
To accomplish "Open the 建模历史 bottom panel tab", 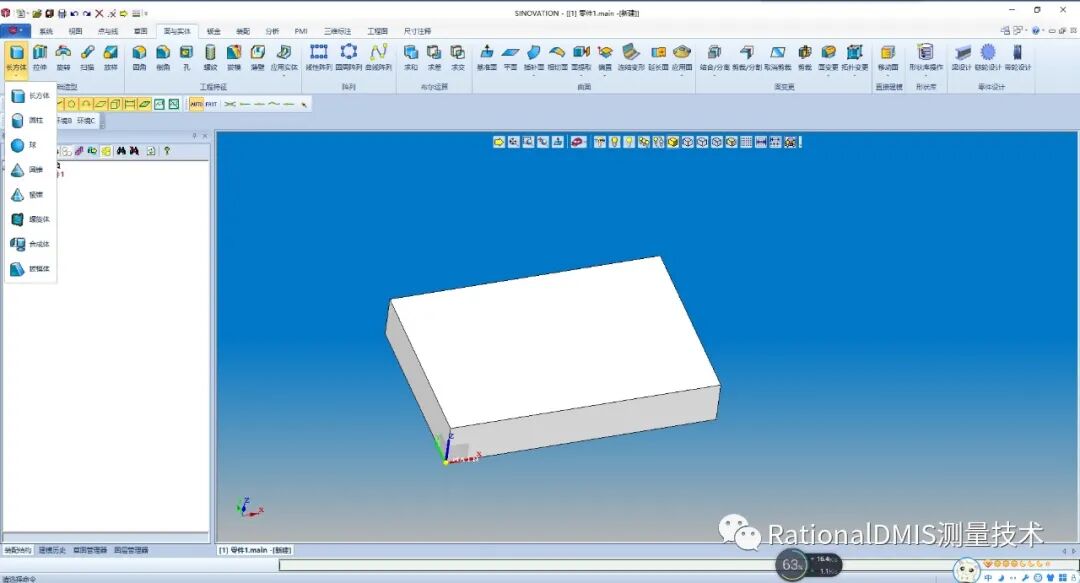I will pyautogui.click(x=52, y=550).
